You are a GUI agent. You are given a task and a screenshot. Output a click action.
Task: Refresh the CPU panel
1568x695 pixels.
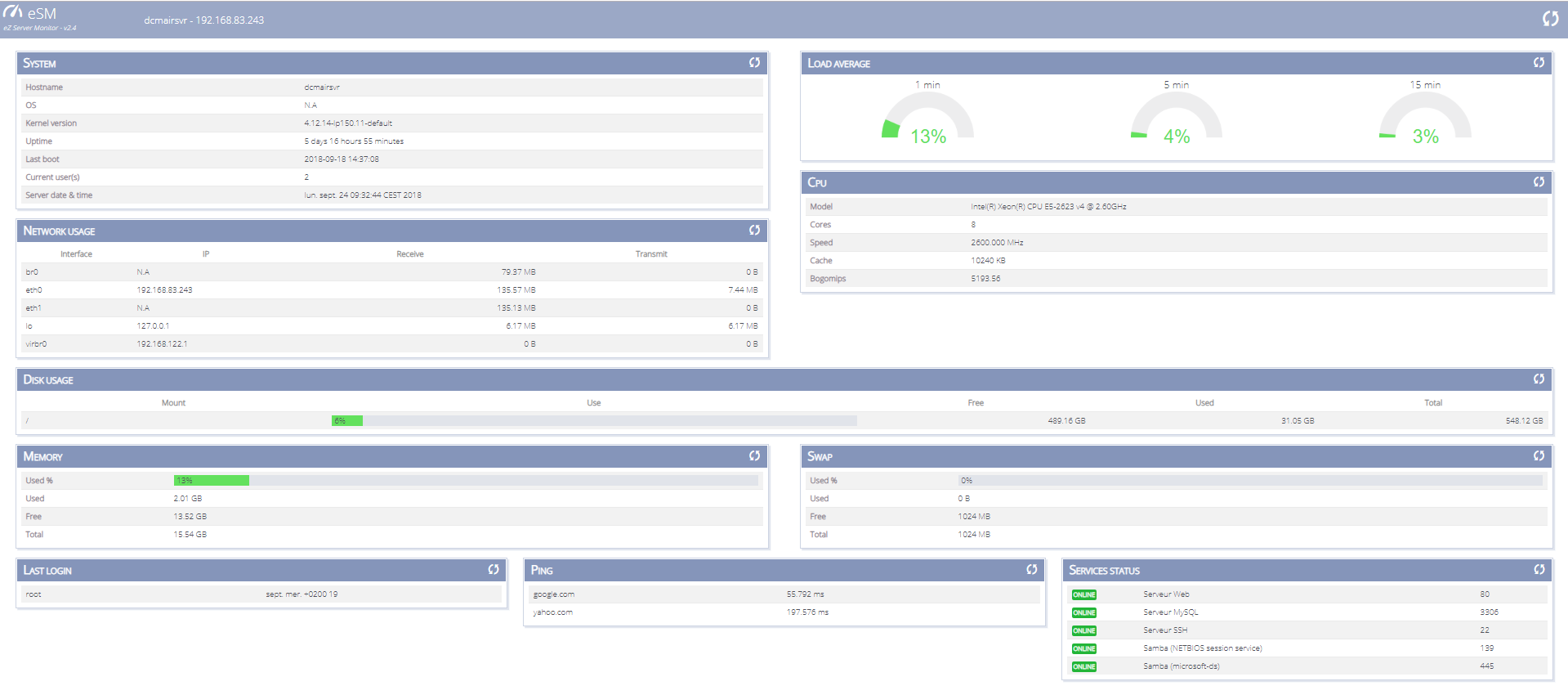coord(1539,182)
